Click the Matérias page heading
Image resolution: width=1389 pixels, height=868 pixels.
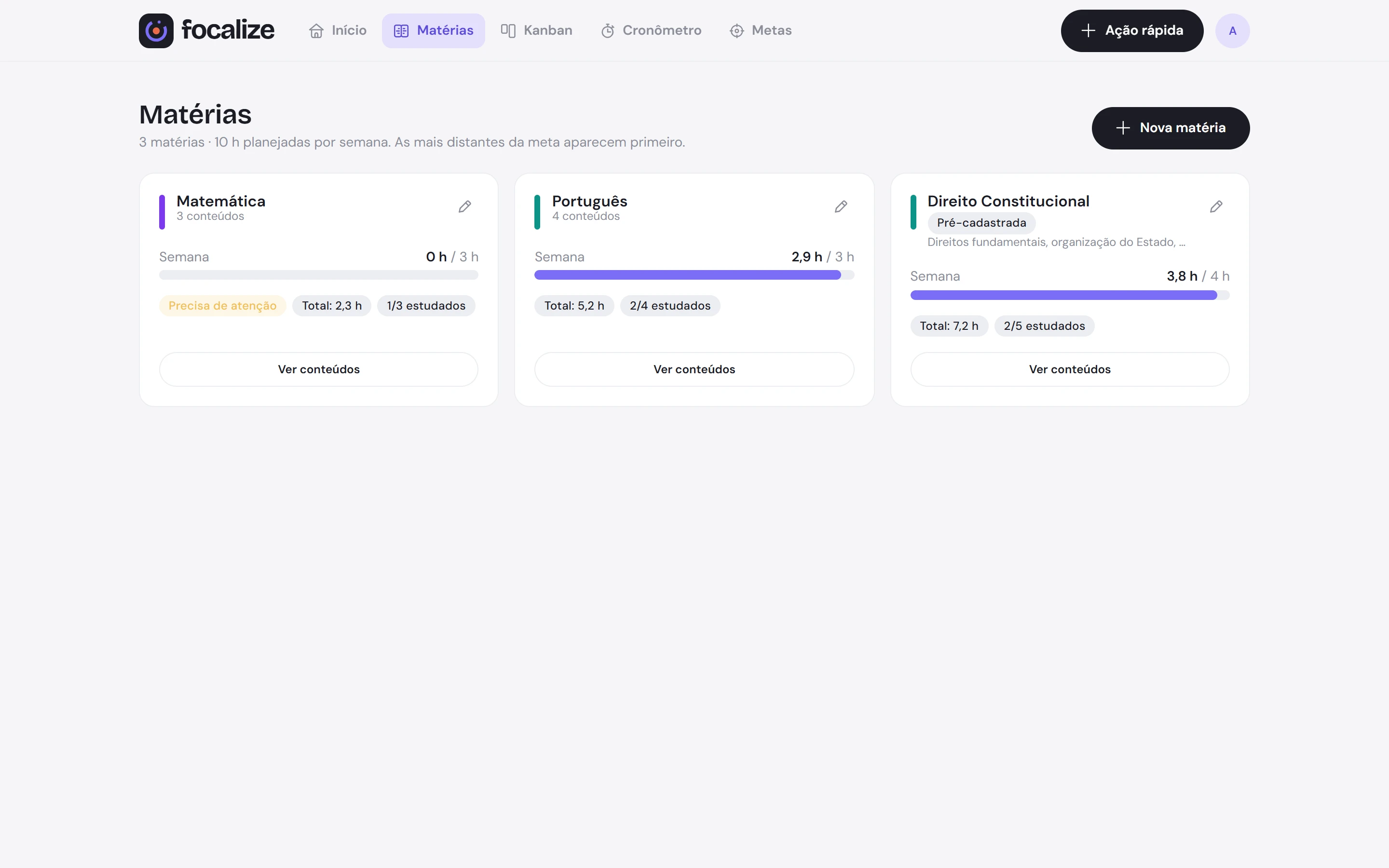[195, 114]
